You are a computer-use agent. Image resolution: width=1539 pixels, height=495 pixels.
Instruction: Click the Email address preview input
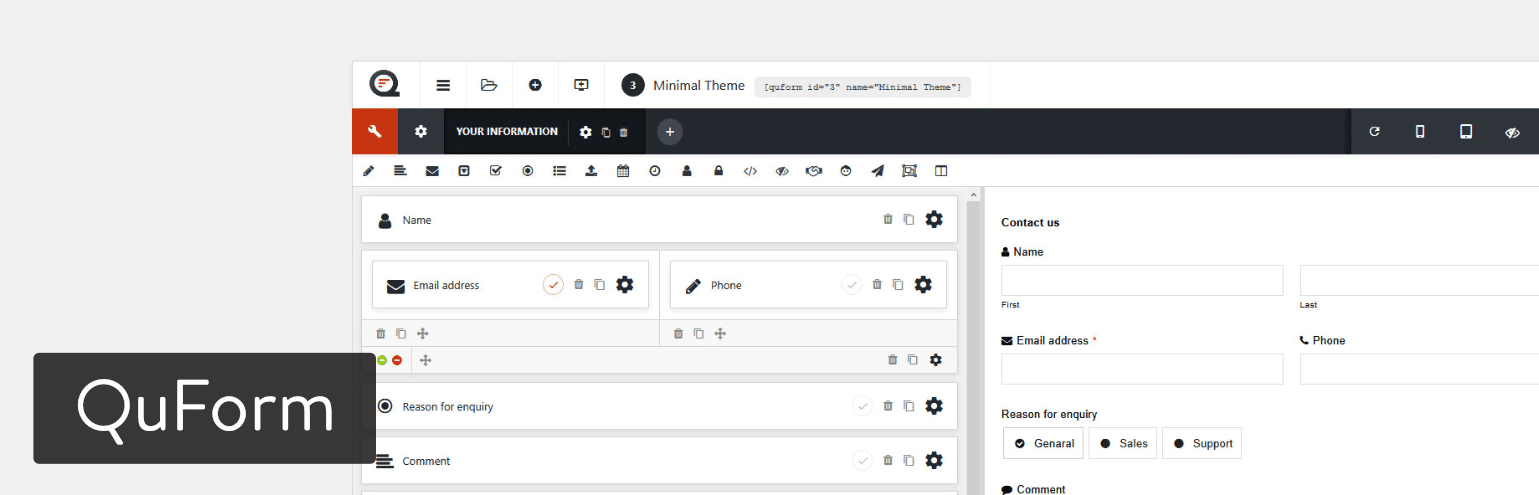[1141, 369]
